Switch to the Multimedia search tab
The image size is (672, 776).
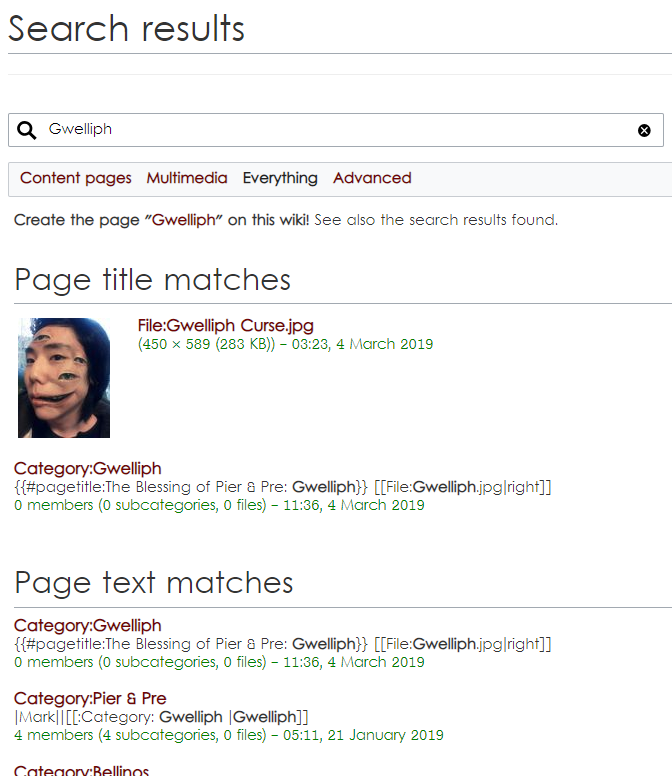[187, 178]
